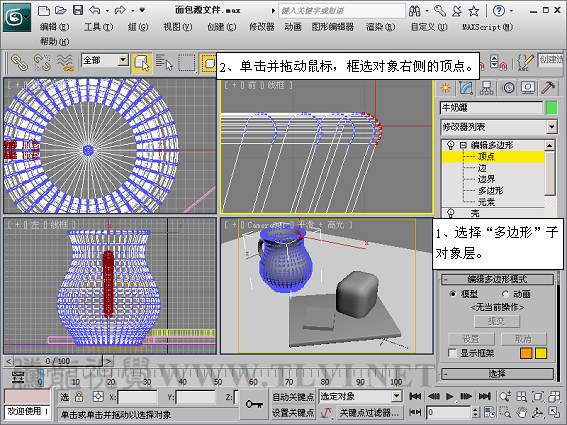Undo the last action arrow
Image resolution: width=567 pixels, height=425 pixels.
coord(95,10)
